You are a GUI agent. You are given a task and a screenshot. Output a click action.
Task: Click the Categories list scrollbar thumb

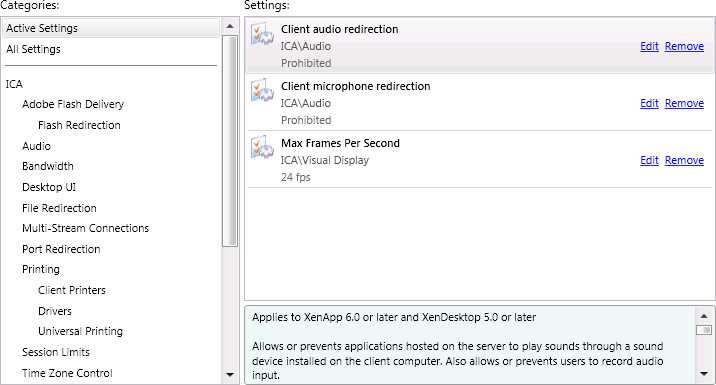pos(230,141)
